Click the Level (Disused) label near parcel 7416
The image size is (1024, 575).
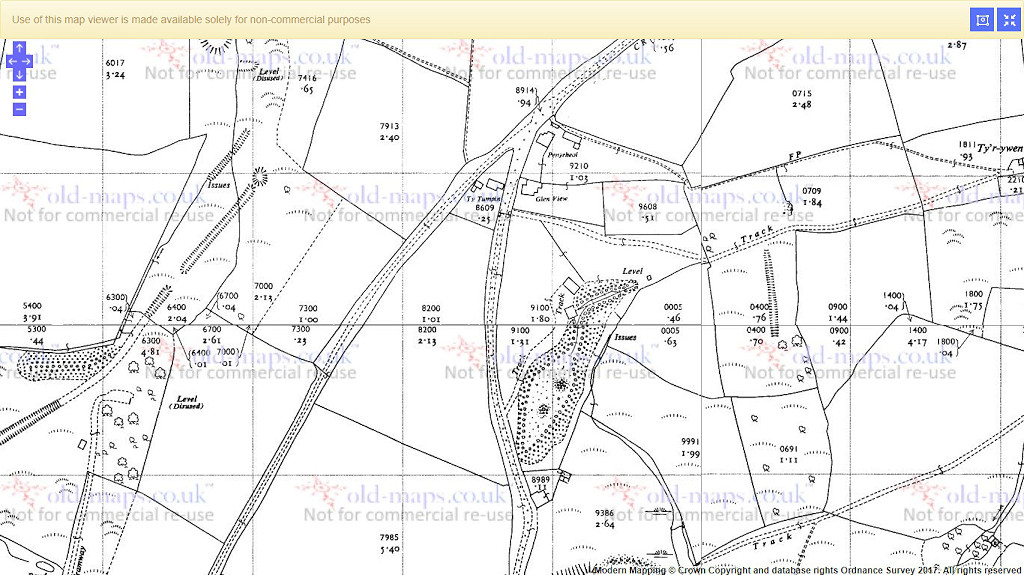[269, 74]
